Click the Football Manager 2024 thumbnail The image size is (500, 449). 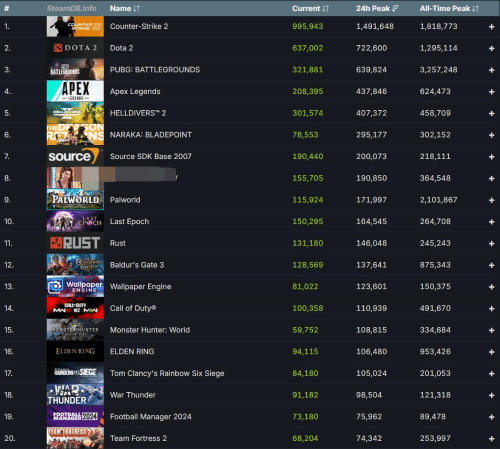75,416
